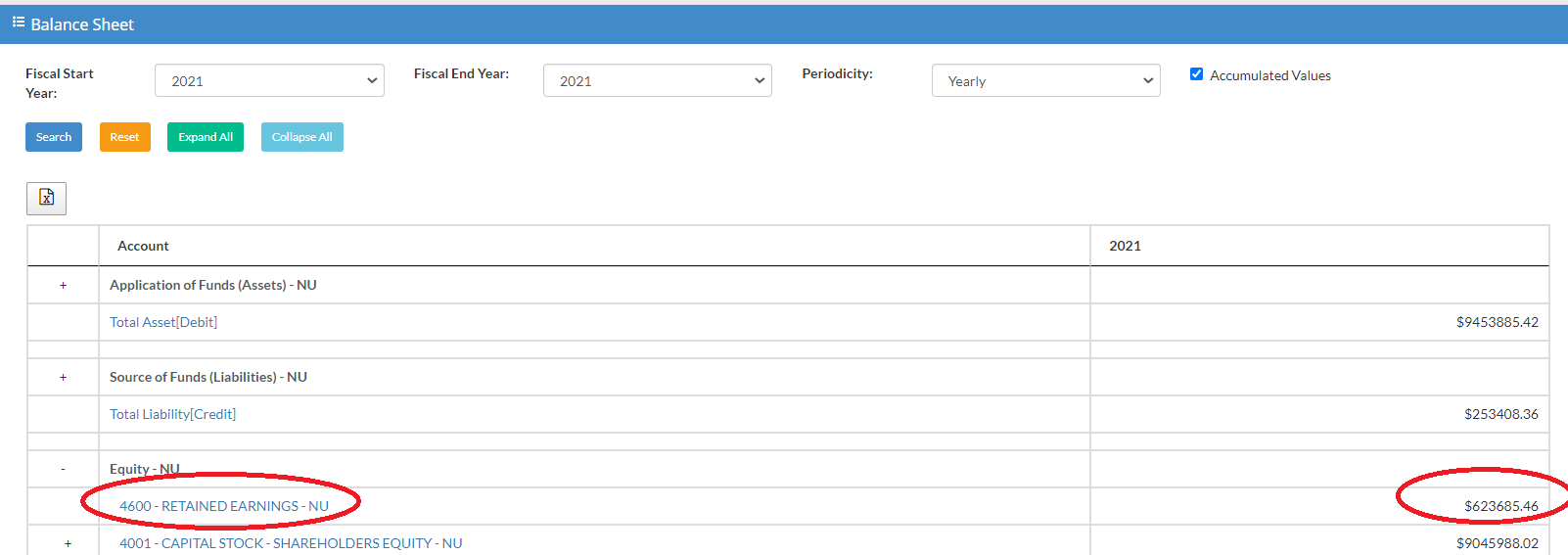Click the Balance Sheet header title
Screen dimensions: 1568x555
82,24
